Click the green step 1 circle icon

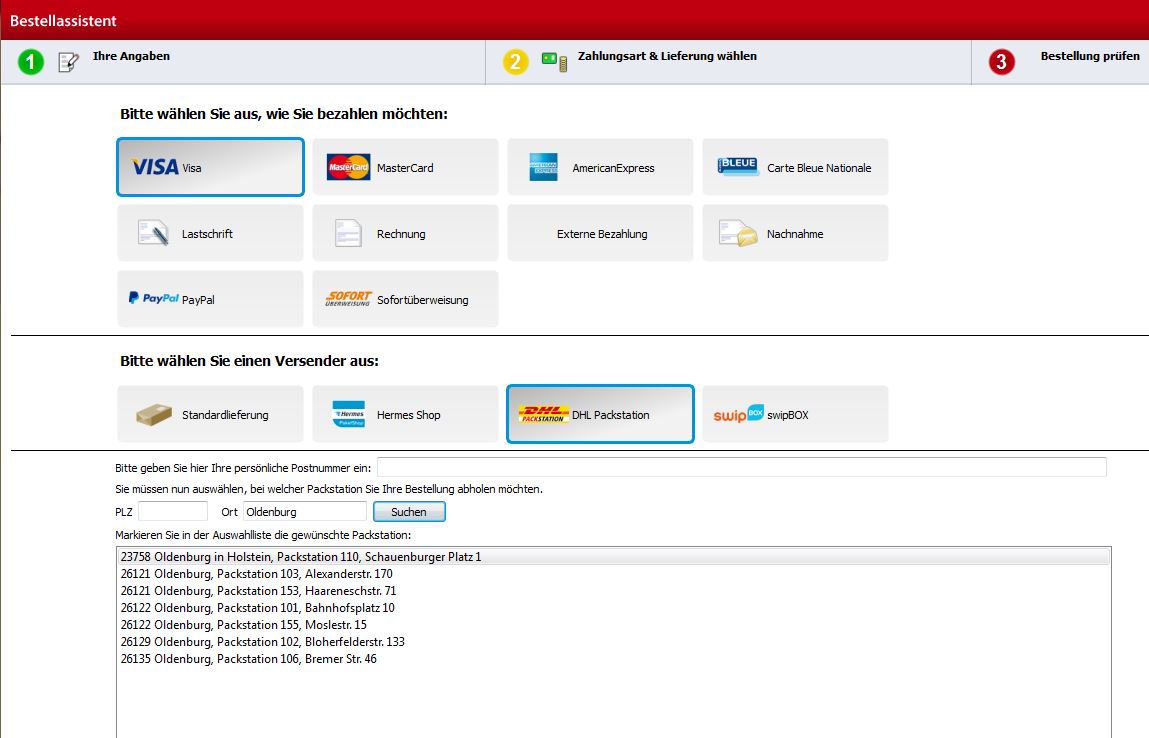click(31, 62)
